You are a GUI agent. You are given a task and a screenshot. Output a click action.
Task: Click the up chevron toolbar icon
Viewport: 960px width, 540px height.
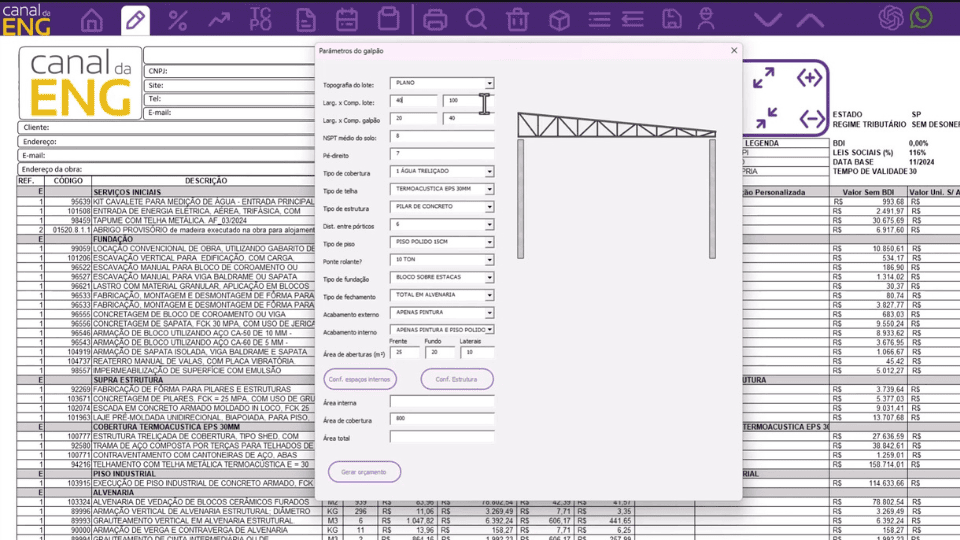click(810, 21)
